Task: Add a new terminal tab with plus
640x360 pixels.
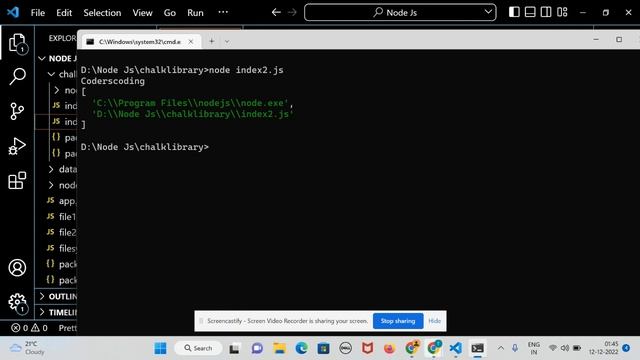Action: click(x=211, y=41)
